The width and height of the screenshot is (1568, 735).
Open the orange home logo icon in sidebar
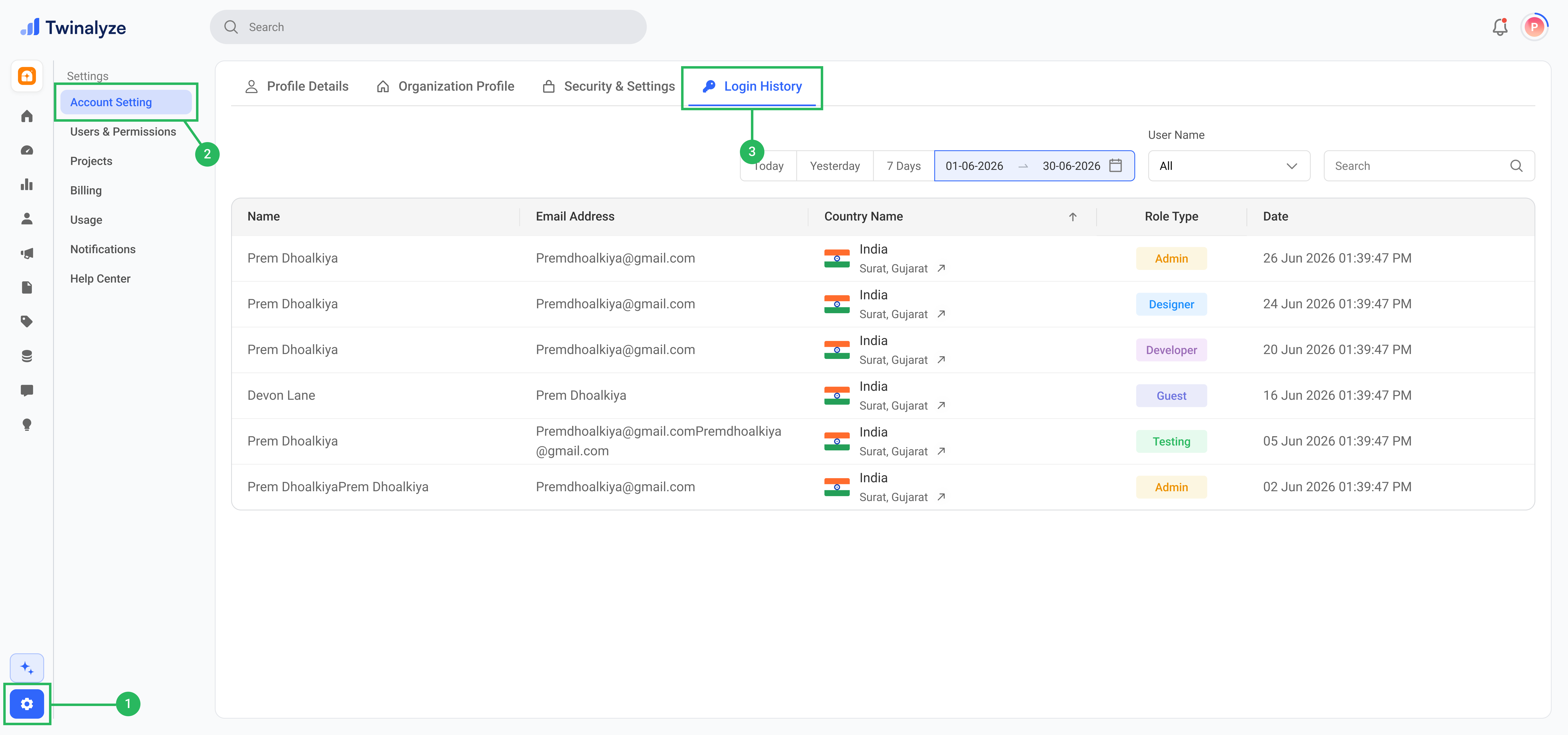coord(27,76)
